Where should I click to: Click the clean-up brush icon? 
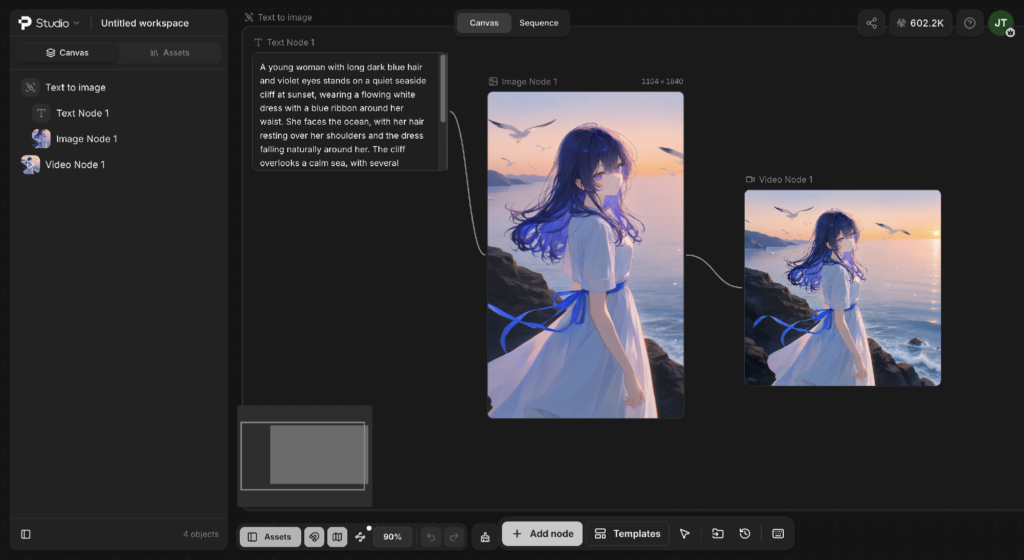tap(485, 537)
